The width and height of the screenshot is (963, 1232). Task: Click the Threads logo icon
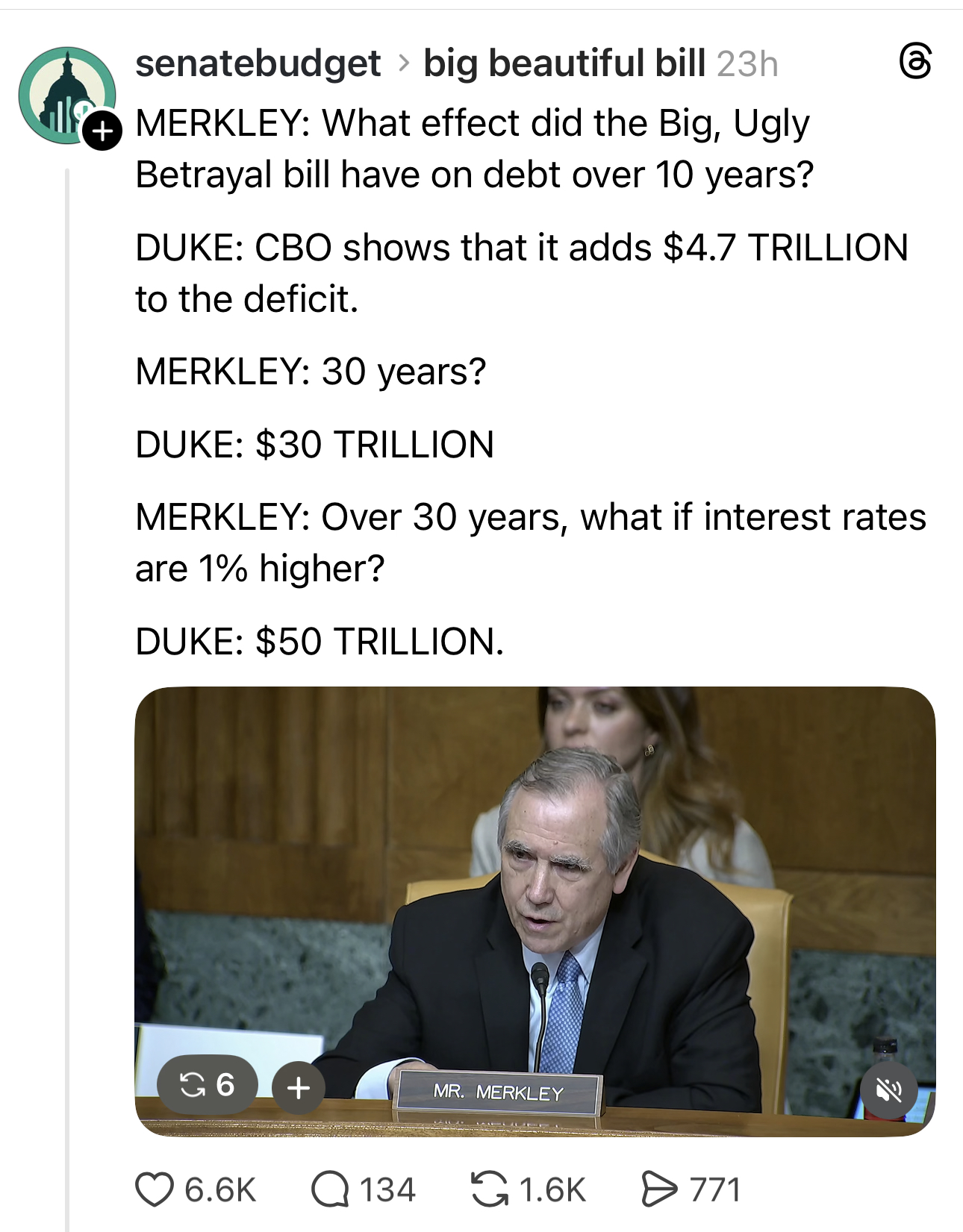pos(915,62)
